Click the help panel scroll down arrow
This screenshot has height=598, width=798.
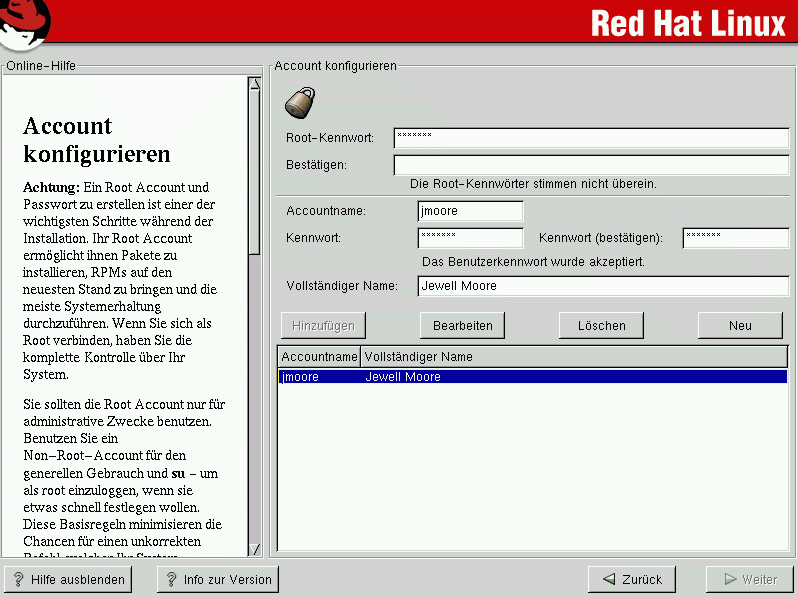pos(254,549)
